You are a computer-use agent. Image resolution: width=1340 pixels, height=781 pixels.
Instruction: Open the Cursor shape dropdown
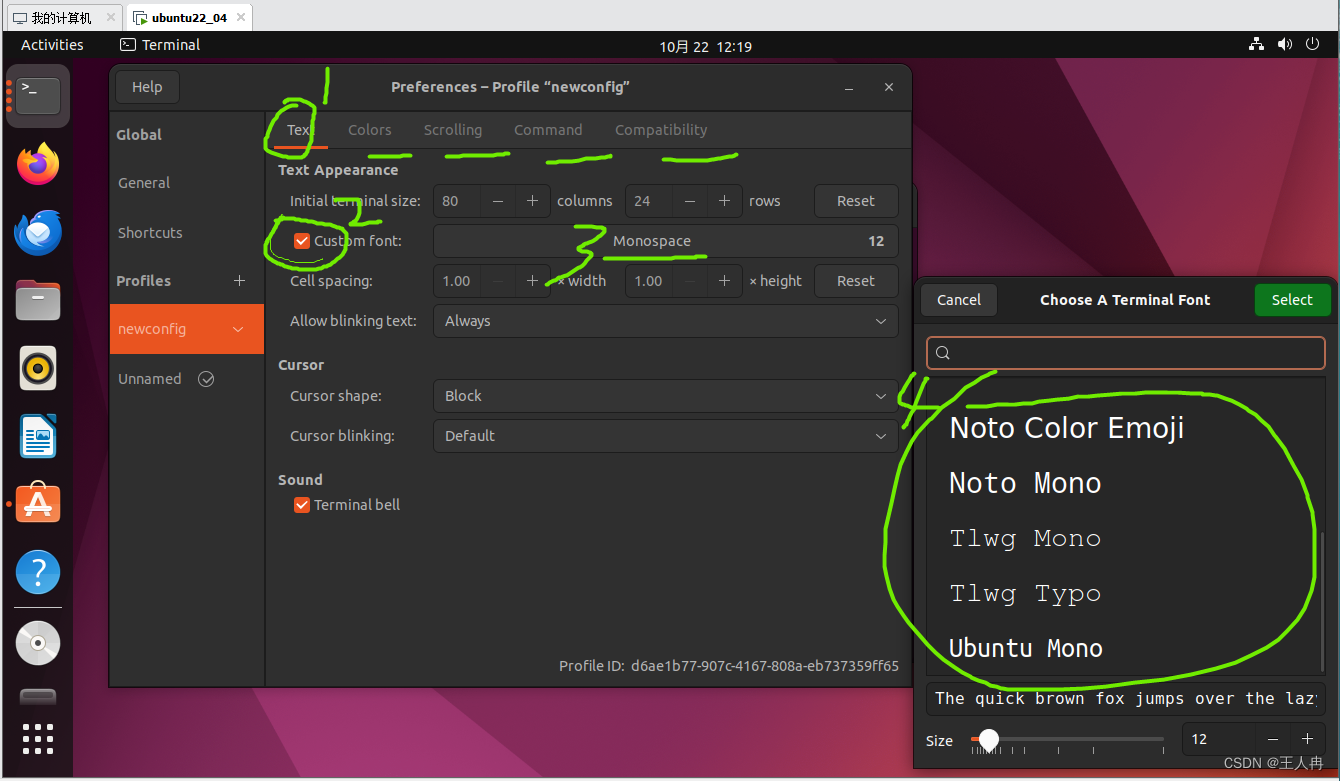point(665,396)
